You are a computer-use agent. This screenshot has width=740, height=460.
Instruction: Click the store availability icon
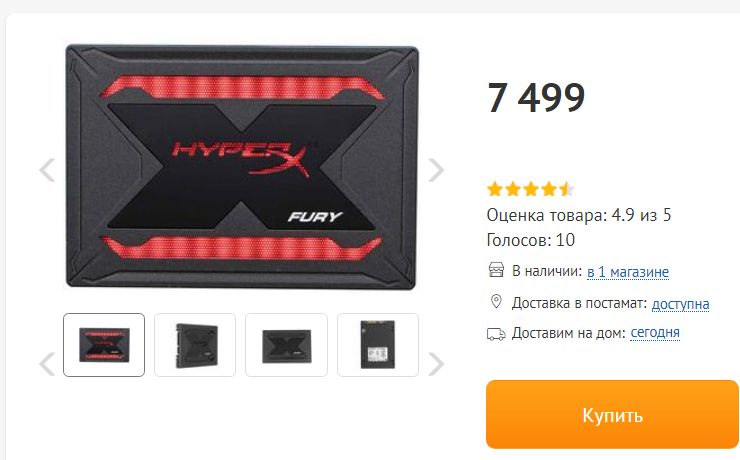[x=496, y=270]
